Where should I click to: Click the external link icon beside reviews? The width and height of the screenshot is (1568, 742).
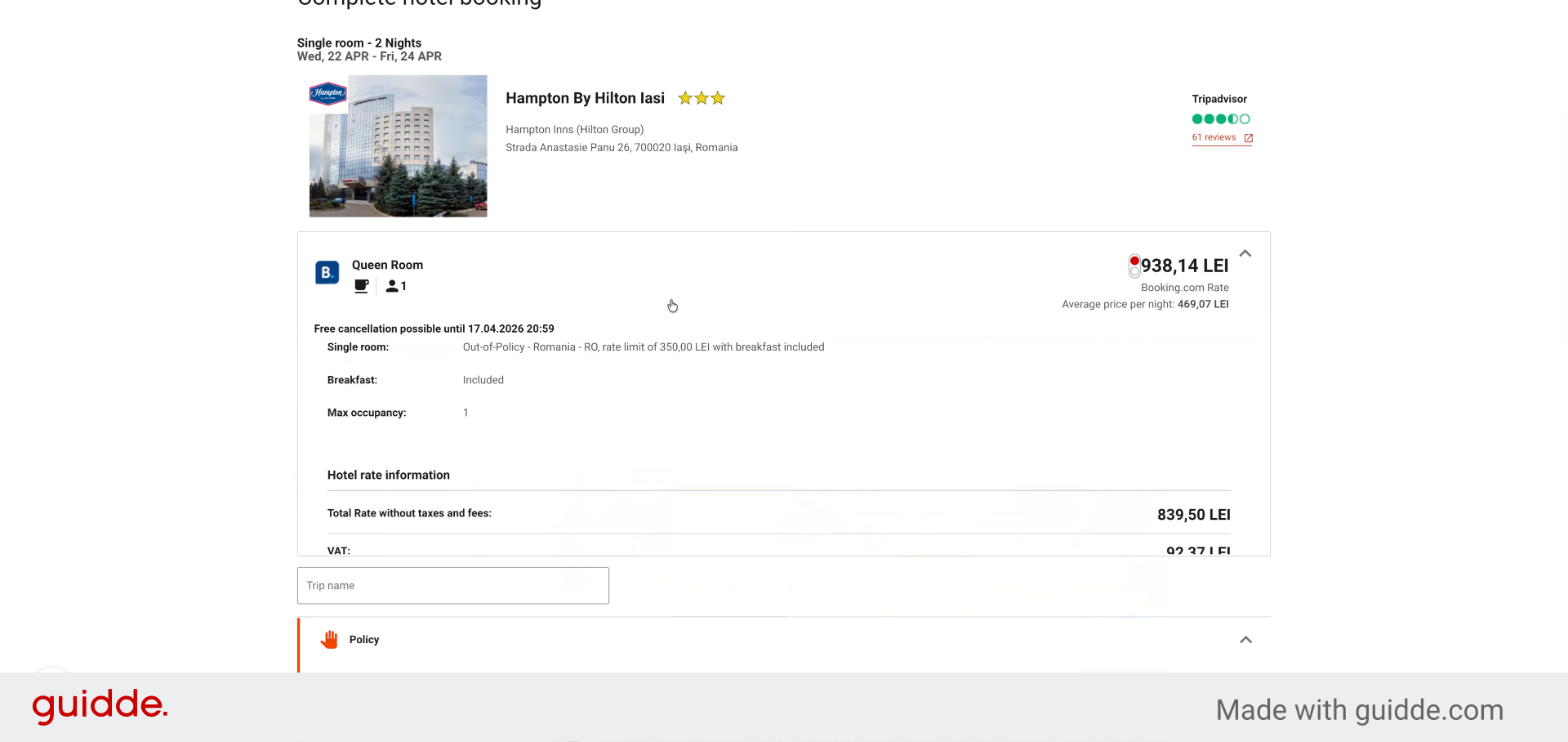tap(1248, 138)
